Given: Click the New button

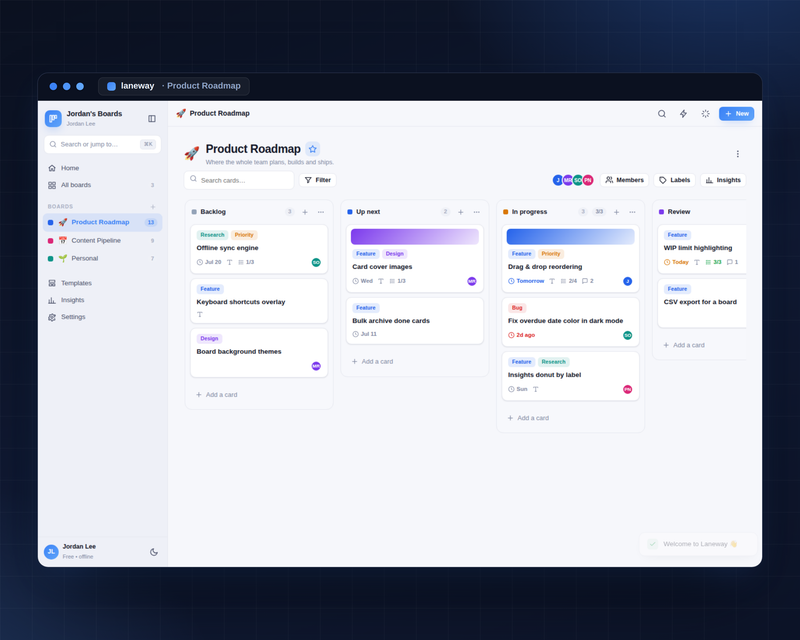Looking at the screenshot, I should pyautogui.click(x=736, y=114).
